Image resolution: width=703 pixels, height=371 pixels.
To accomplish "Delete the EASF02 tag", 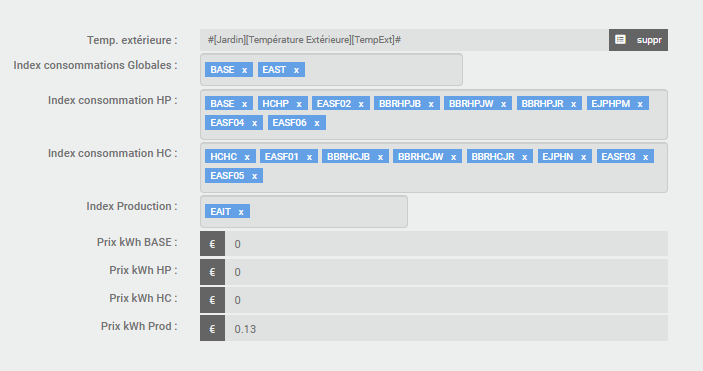I will pos(361,104).
